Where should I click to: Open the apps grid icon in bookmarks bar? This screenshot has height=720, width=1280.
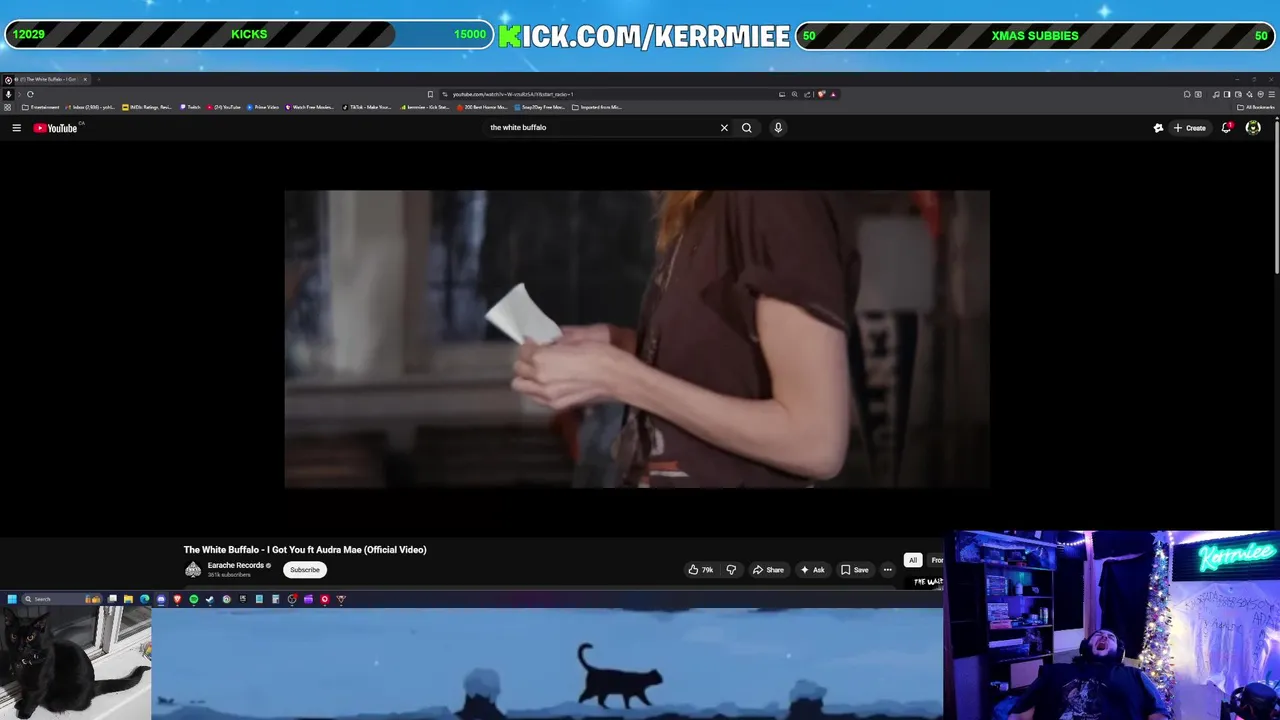(x=8, y=107)
